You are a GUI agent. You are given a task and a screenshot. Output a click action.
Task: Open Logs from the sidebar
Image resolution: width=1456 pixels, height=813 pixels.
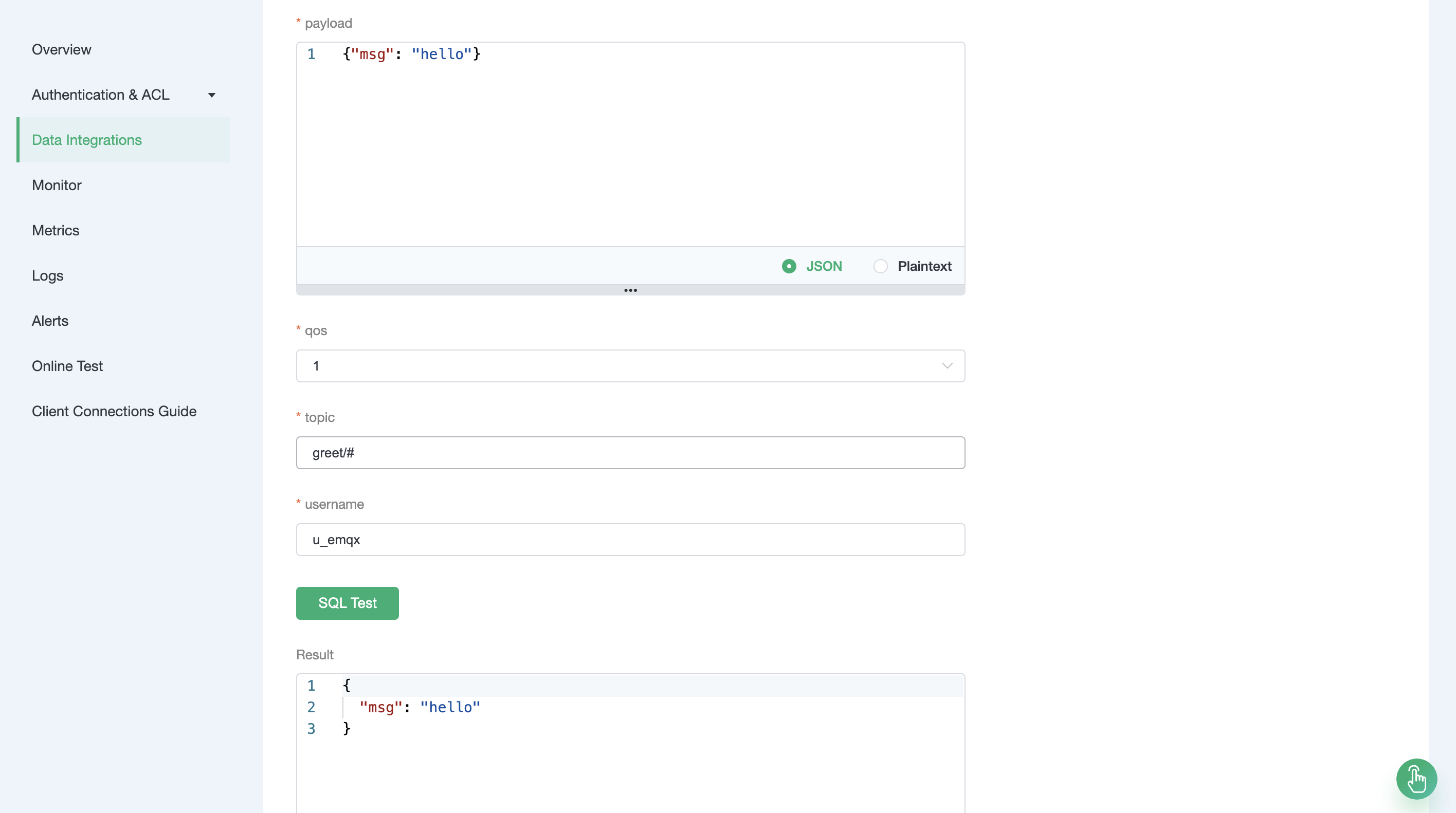pos(47,275)
